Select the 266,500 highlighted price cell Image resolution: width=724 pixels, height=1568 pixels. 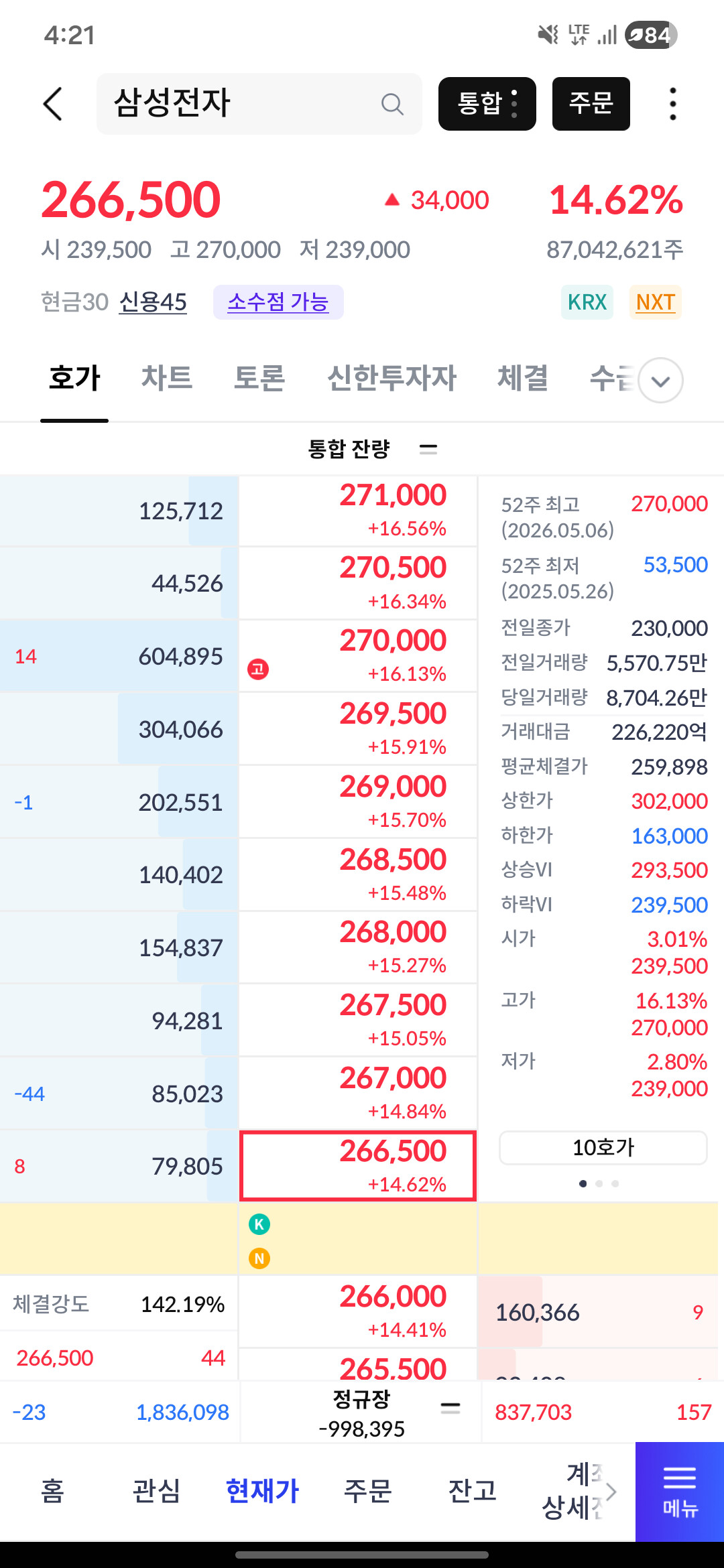[358, 1166]
